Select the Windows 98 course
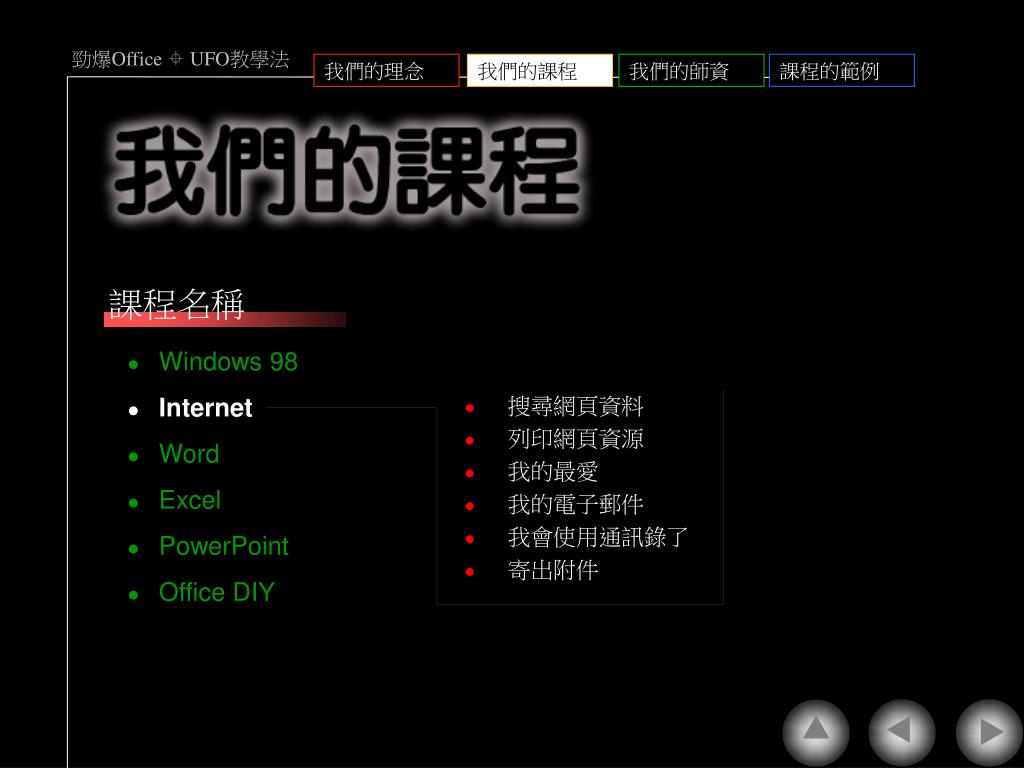 click(228, 362)
